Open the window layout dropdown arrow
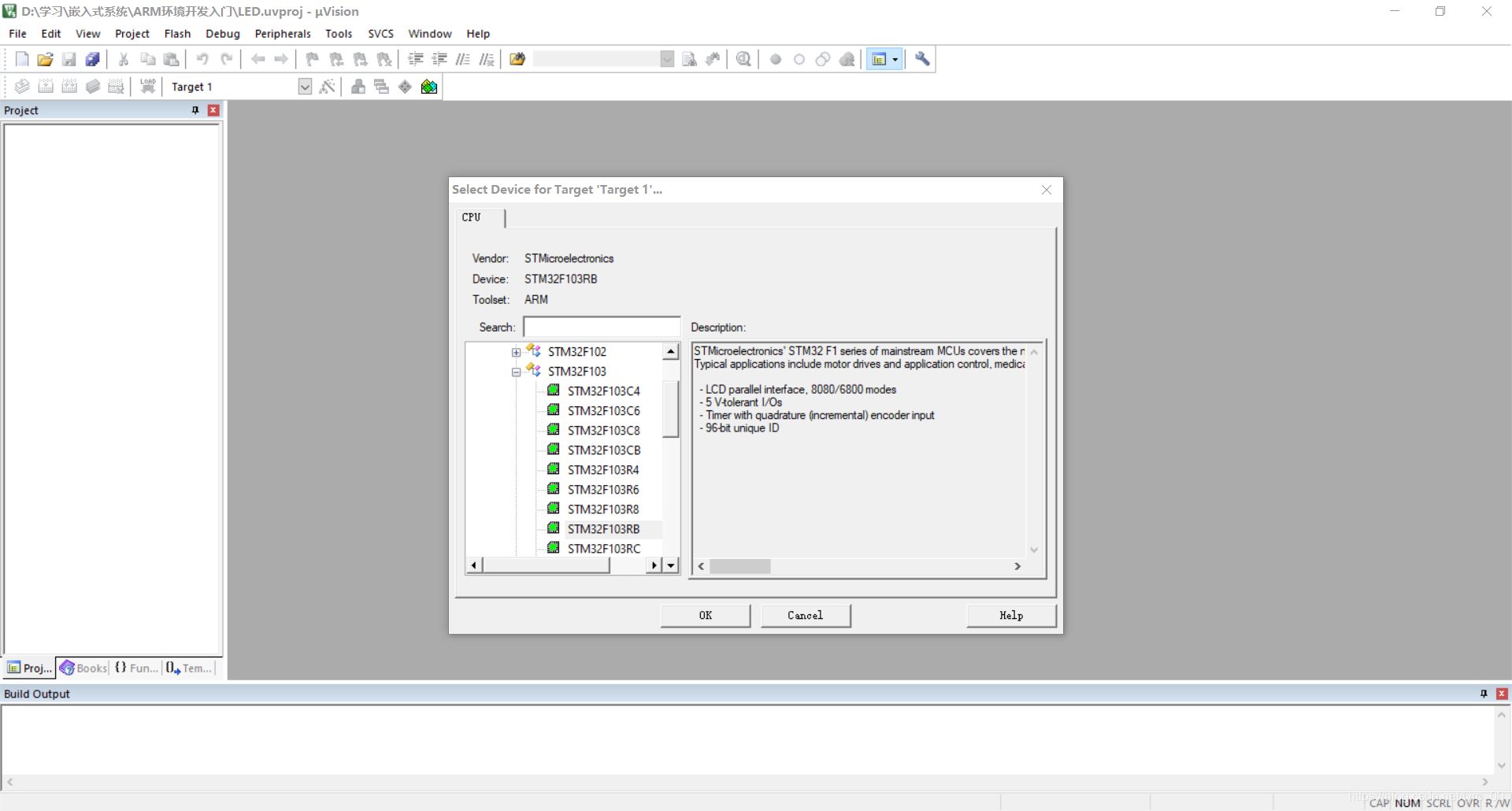This screenshot has width=1512, height=811. (895, 59)
